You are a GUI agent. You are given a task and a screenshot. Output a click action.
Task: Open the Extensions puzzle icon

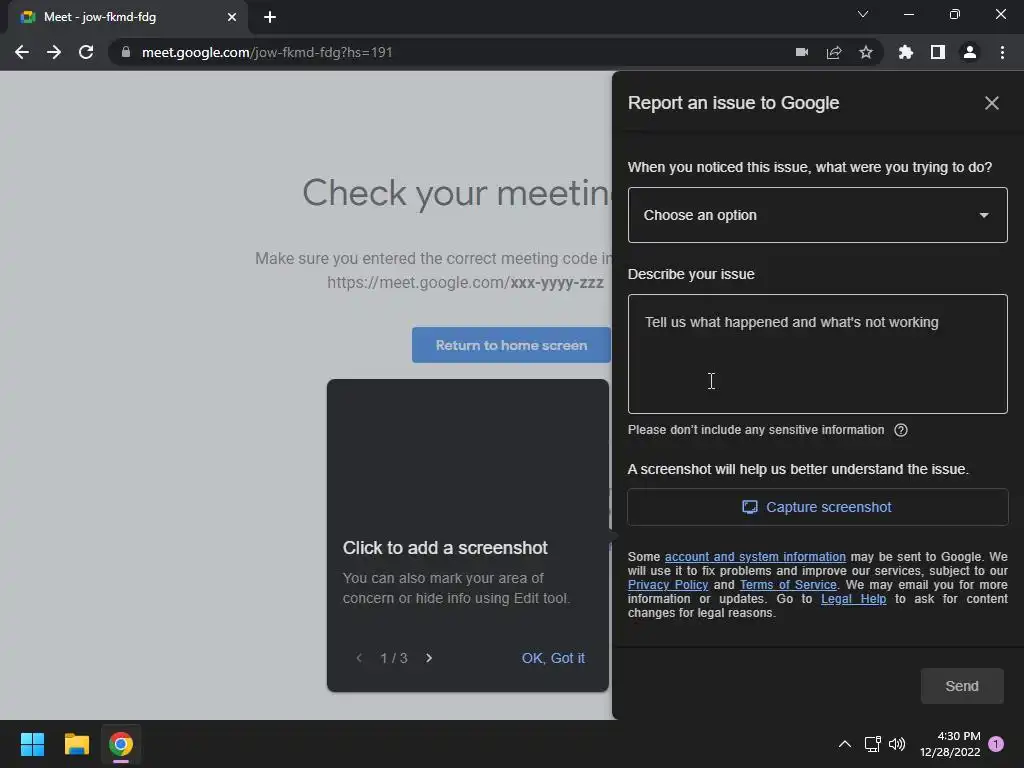tap(906, 52)
